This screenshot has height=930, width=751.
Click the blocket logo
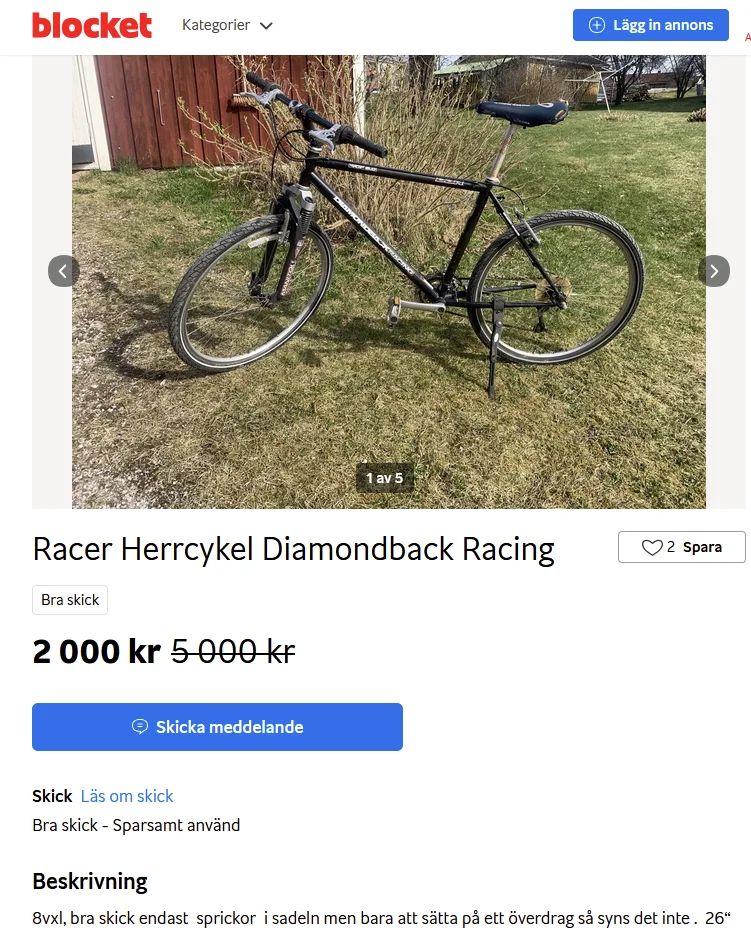point(92,25)
